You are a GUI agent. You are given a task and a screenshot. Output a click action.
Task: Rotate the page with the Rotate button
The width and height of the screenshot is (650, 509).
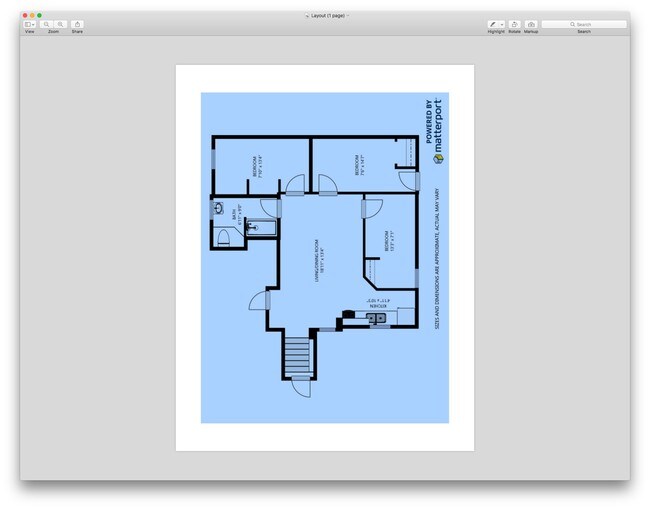514,24
